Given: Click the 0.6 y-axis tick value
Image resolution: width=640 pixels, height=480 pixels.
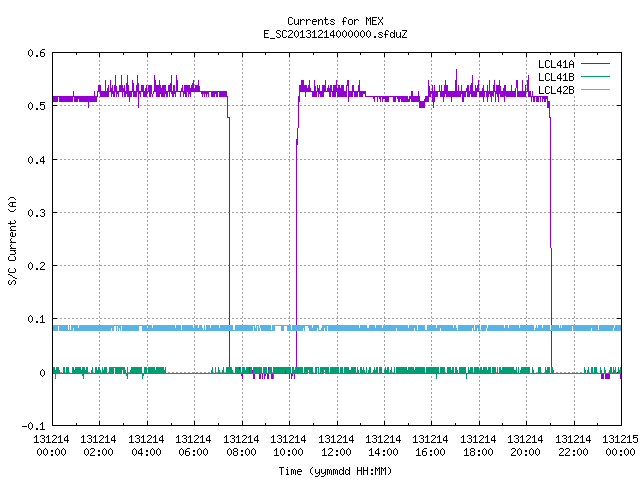Looking at the screenshot, I should point(36,53).
